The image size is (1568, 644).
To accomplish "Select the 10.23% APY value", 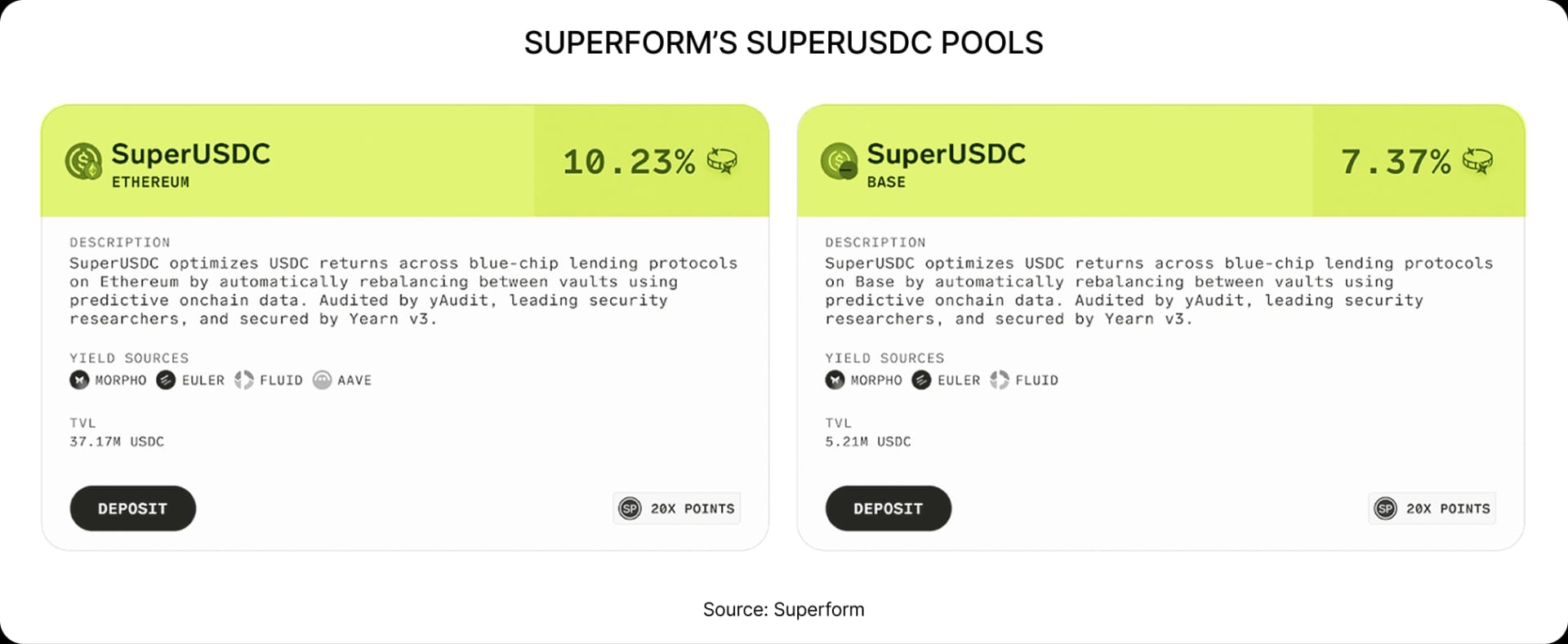I will (627, 162).
